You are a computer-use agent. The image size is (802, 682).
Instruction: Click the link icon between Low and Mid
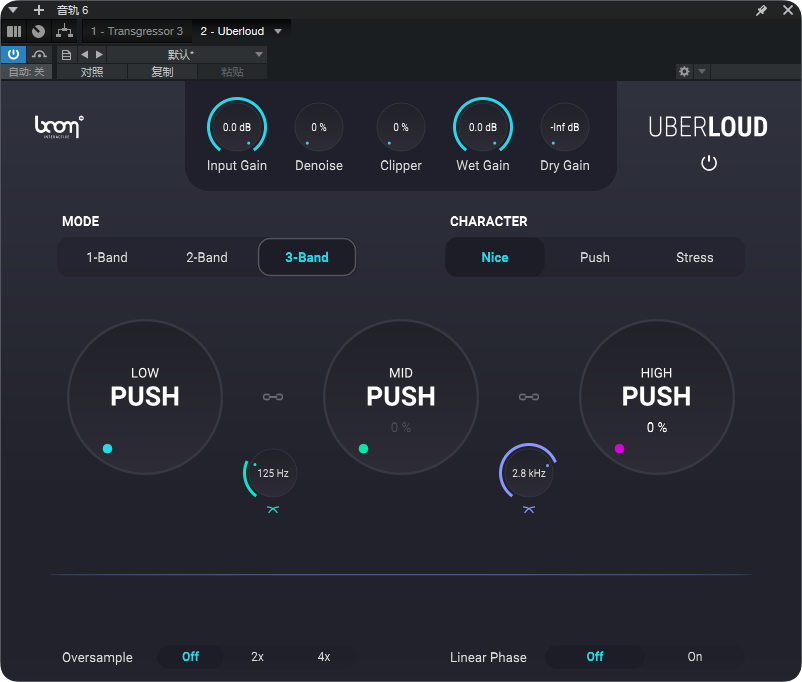click(273, 397)
